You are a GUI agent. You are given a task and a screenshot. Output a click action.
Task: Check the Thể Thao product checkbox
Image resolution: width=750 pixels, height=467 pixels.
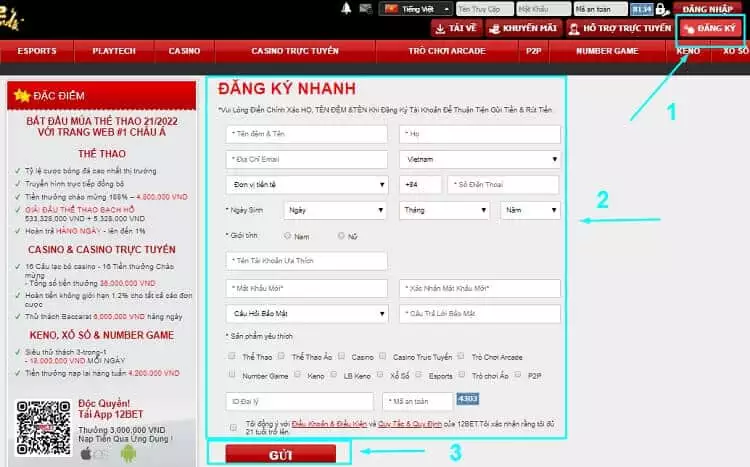click(232, 356)
